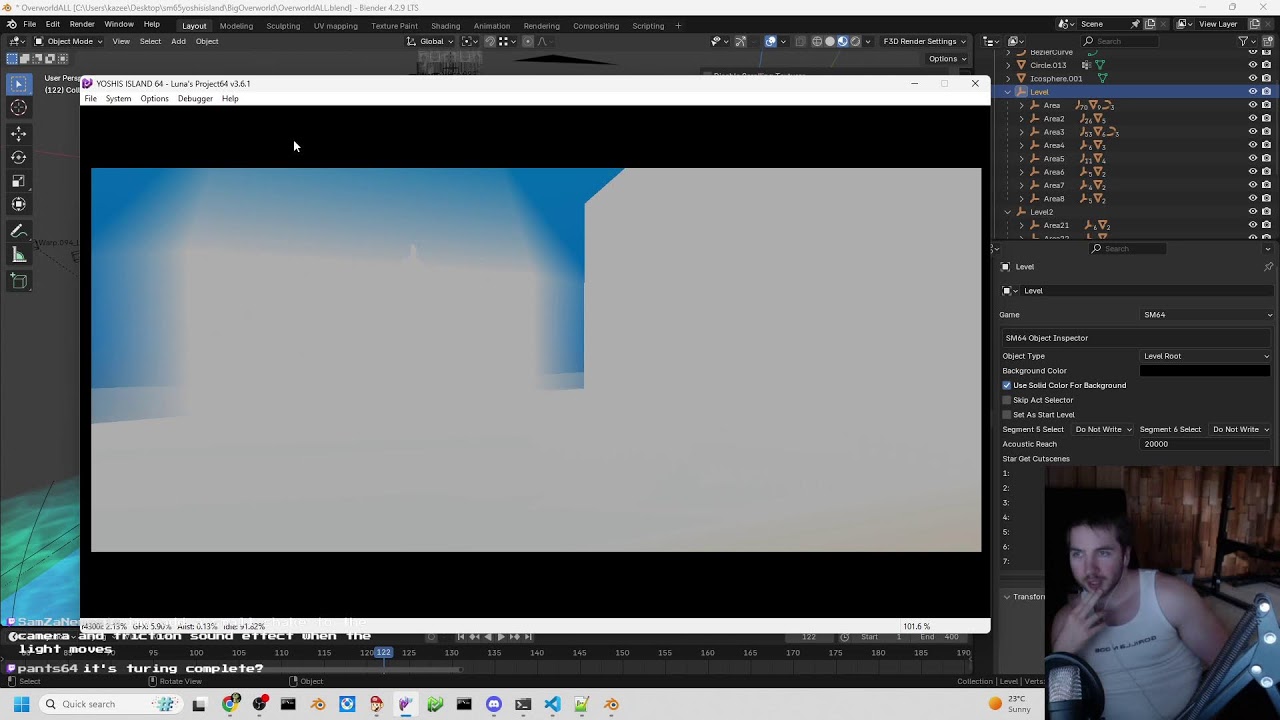Screen dimensions: 1280x720
Task: Open Project64 Mario icon in taskbar
Action: click(376, 704)
